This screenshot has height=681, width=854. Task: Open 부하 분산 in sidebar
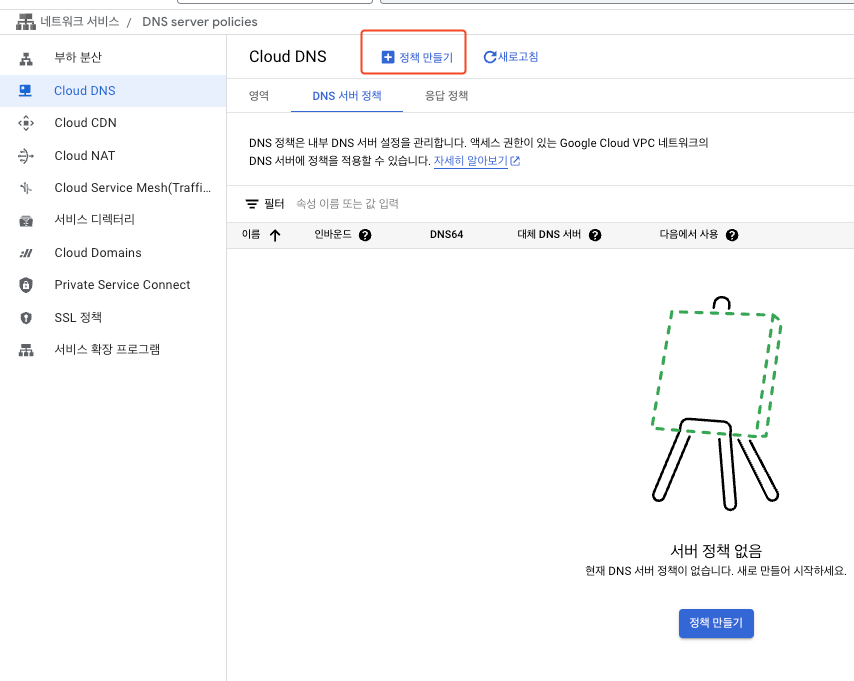(x=78, y=58)
